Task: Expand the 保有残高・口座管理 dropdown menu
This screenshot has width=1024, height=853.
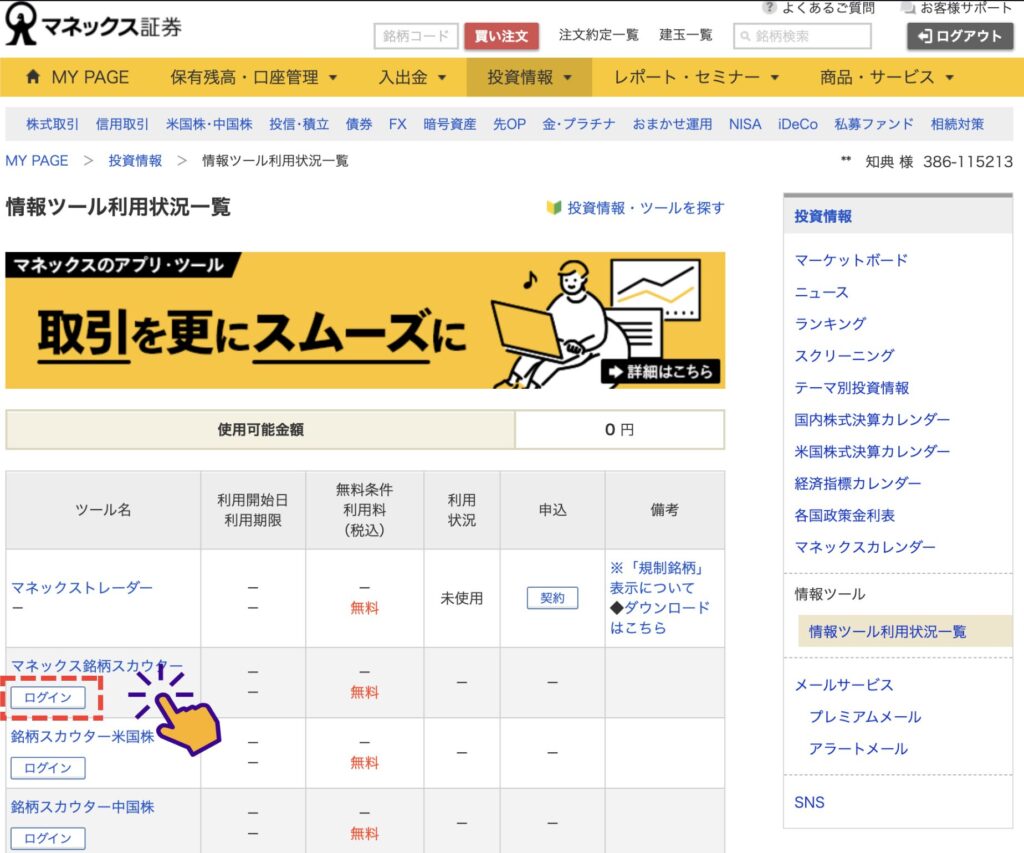Action: pyautogui.click(x=253, y=77)
